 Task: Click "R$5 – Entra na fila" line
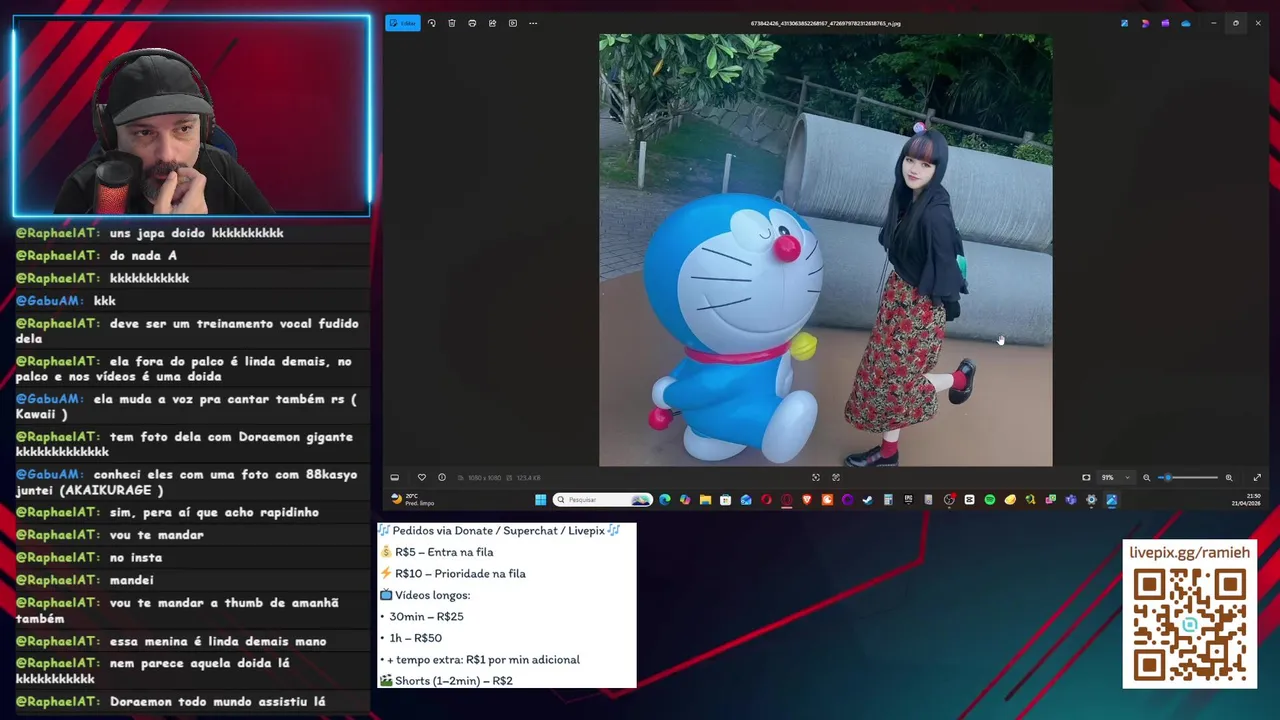436,552
